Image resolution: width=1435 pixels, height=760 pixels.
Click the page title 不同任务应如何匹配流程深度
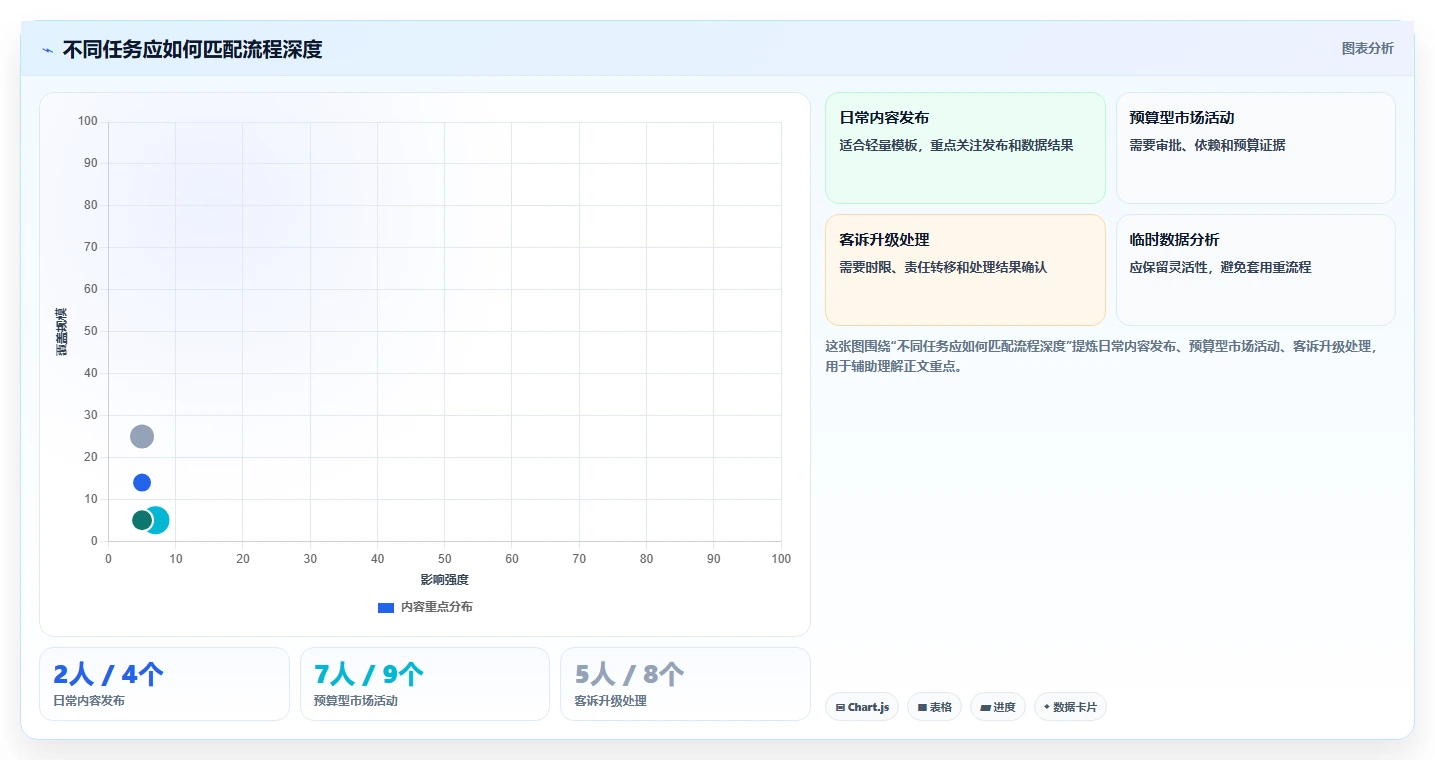tap(192, 49)
